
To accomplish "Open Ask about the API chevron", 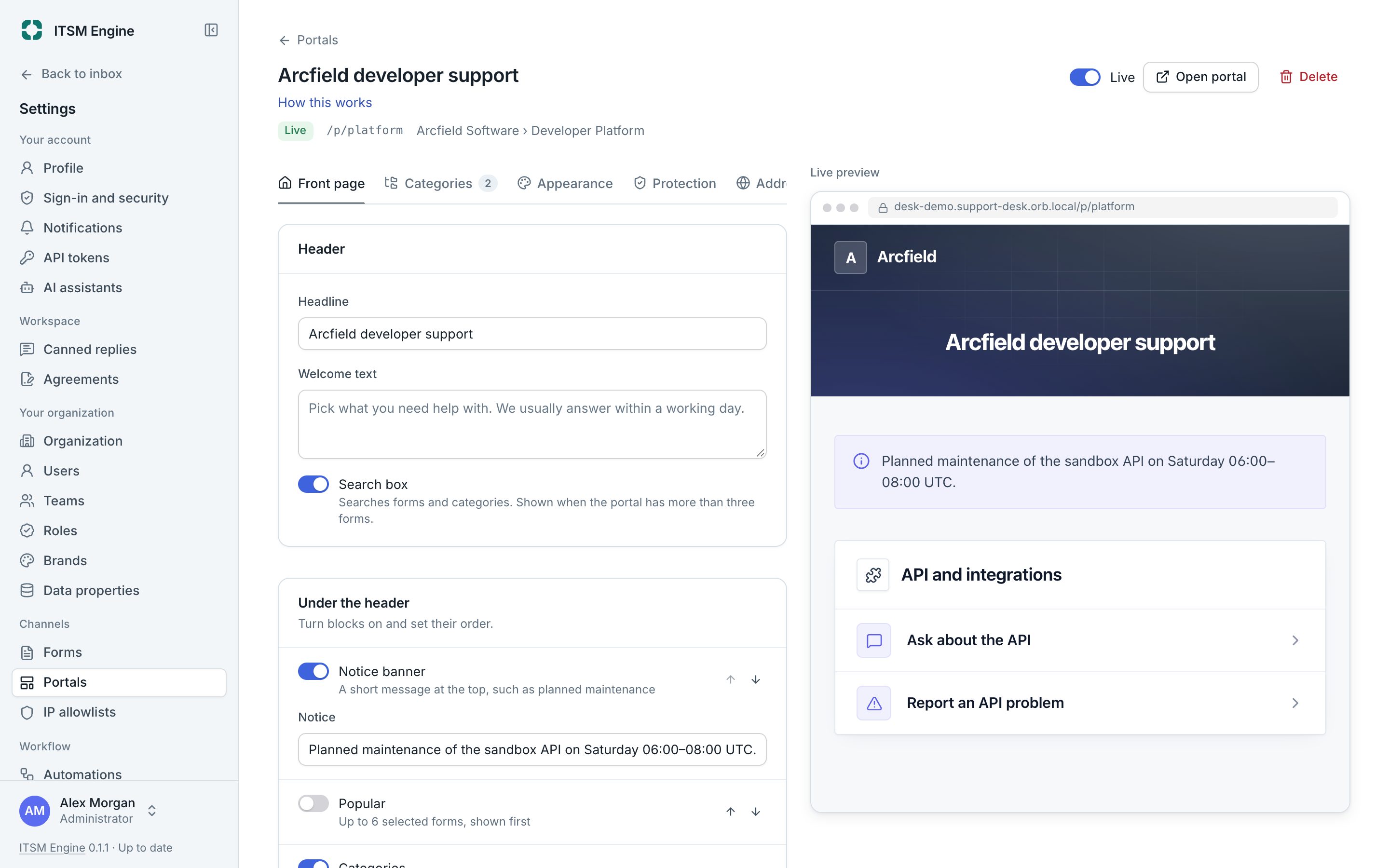I will pyautogui.click(x=1295, y=640).
